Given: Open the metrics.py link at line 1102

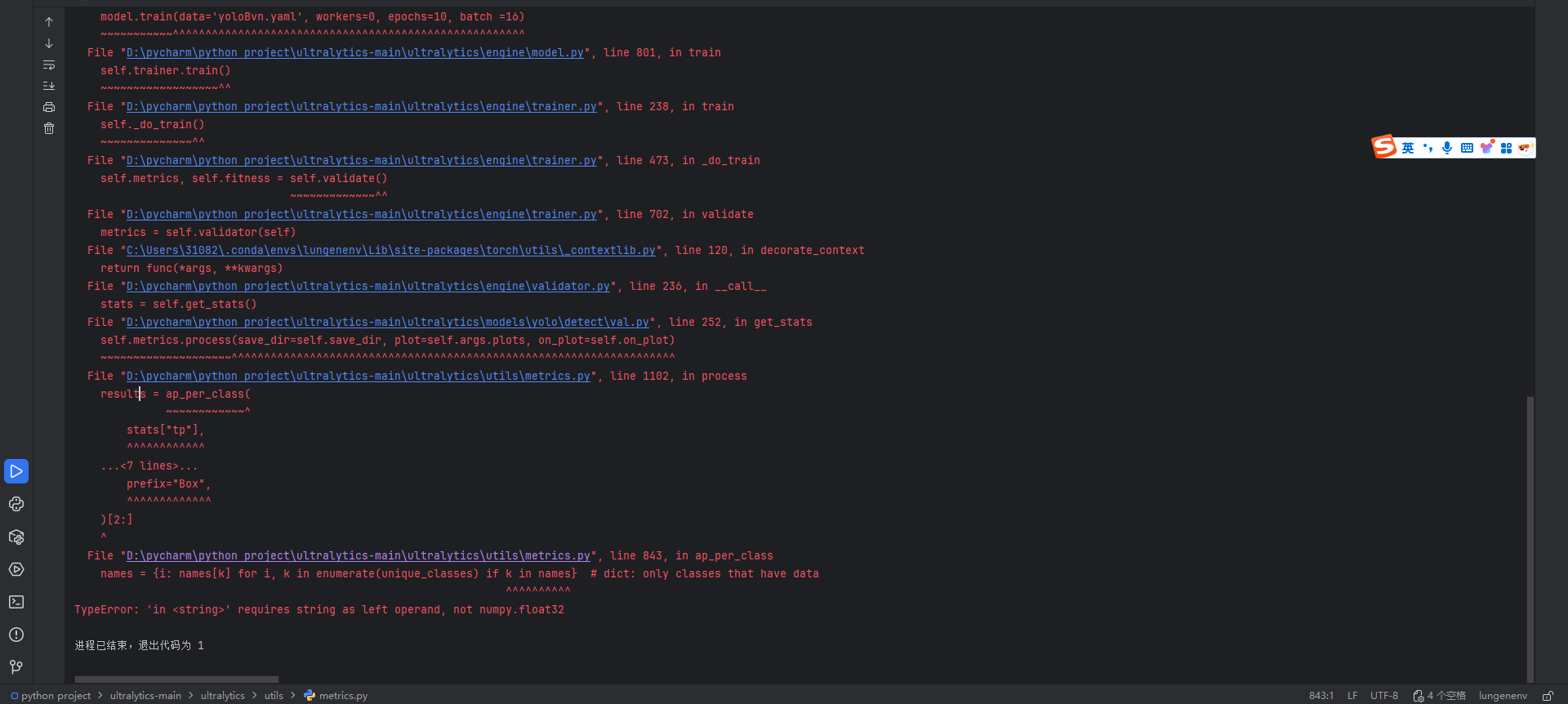Looking at the screenshot, I should [x=359, y=376].
